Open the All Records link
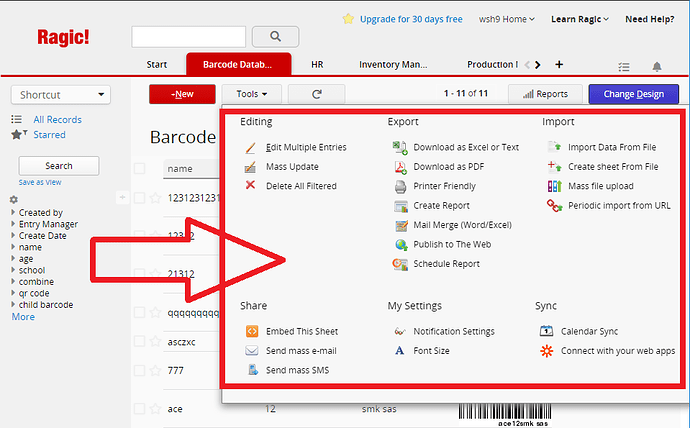The height and width of the screenshot is (428, 690). coord(57,120)
